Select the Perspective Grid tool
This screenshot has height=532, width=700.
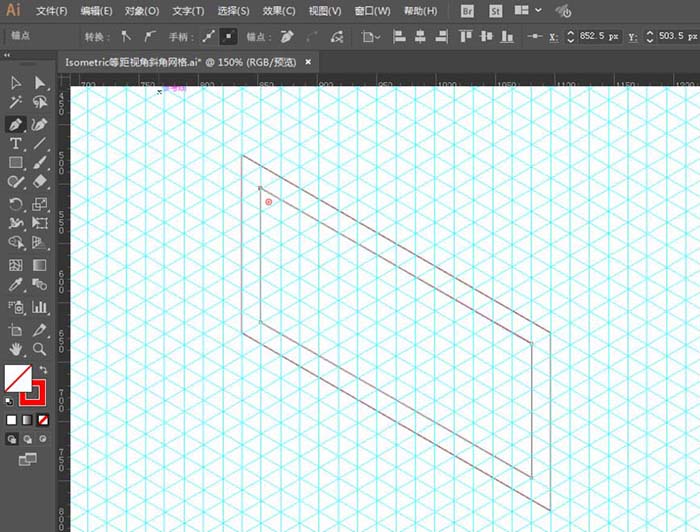pyautogui.click(x=39, y=242)
